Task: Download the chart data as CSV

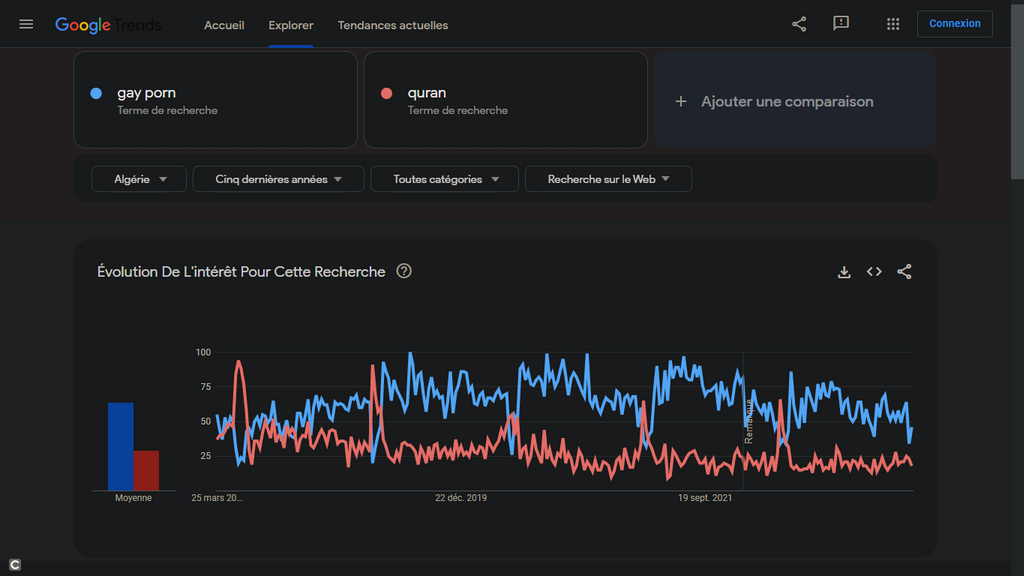Action: click(x=844, y=272)
